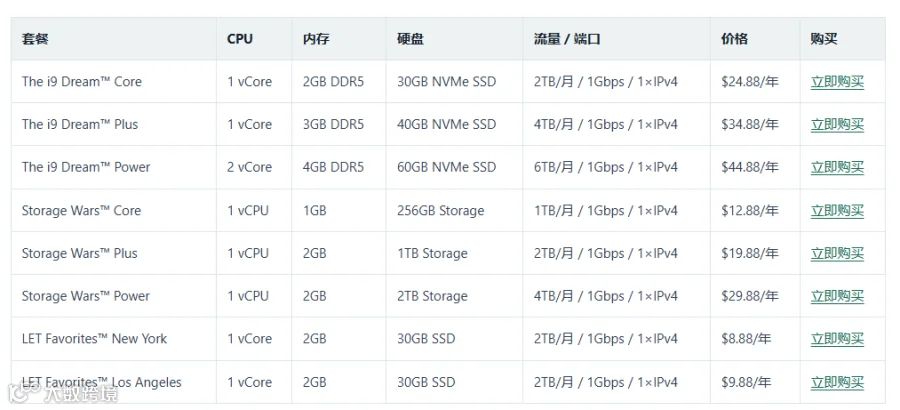Click the Storage Wars Power plan name
Viewport: 900px width, 410px height.
pos(86,296)
